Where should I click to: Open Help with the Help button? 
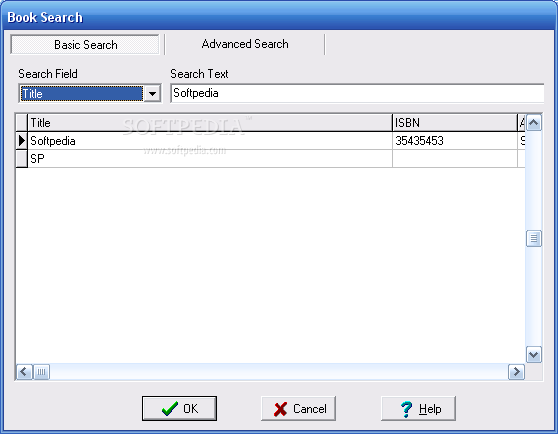point(418,408)
